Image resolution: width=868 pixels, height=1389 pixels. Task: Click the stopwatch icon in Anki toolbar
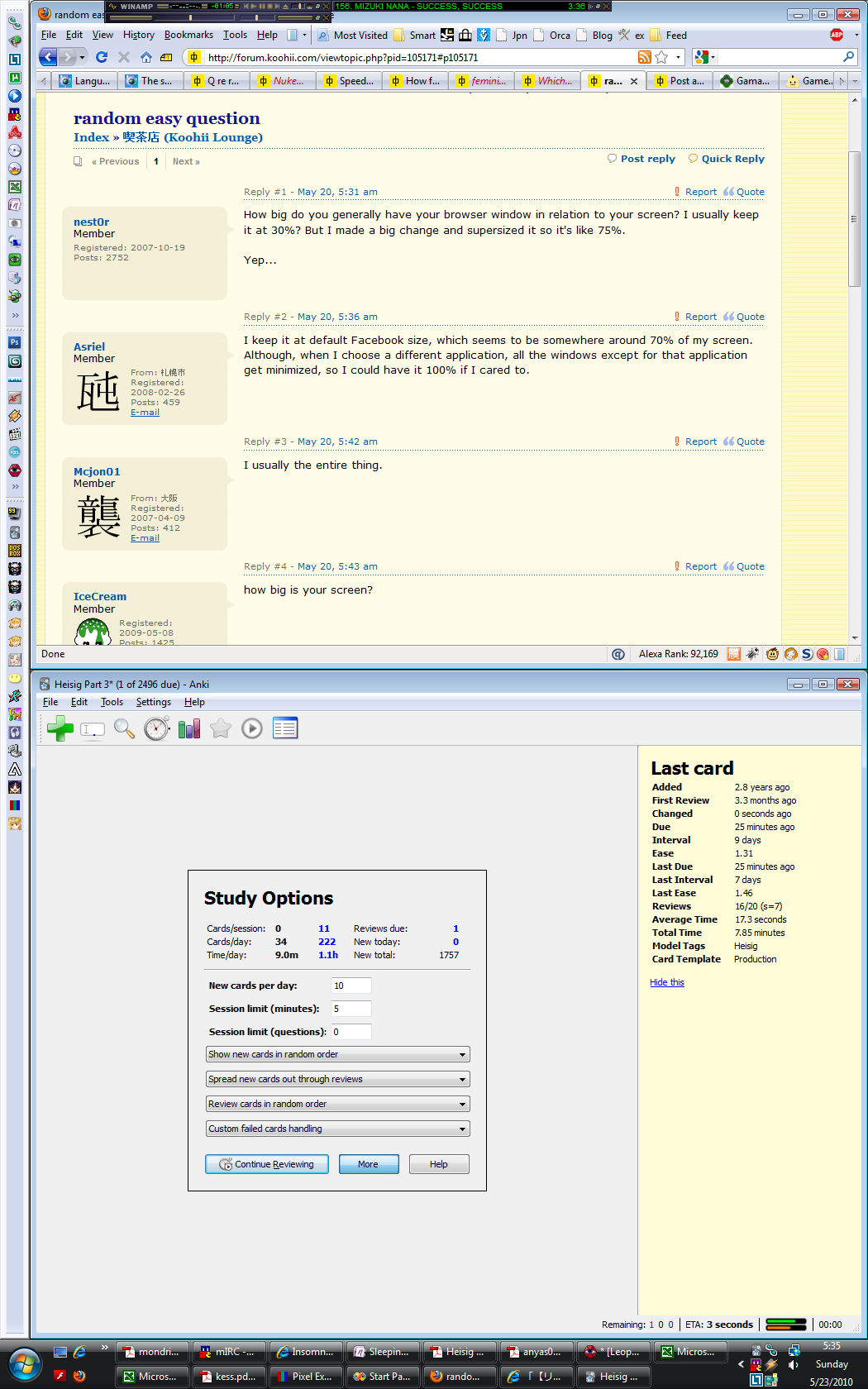[156, 728]
